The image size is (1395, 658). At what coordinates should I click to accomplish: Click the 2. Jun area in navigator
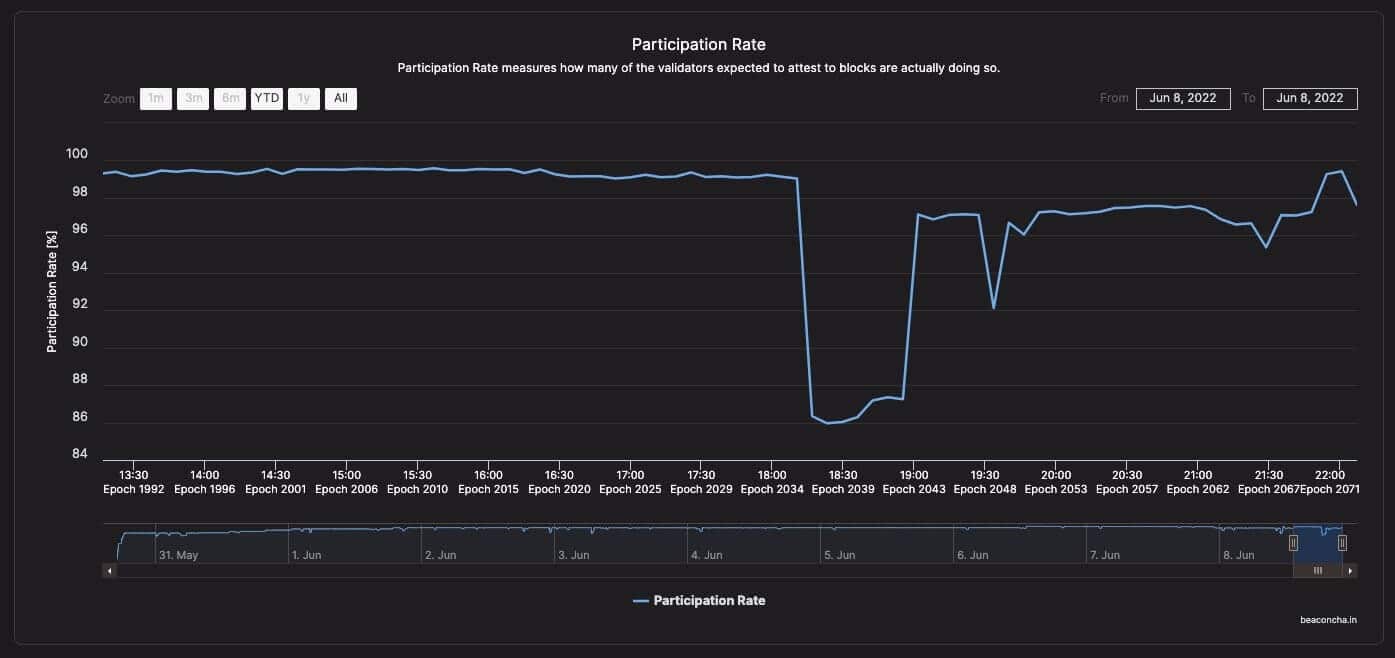(441, 554)
